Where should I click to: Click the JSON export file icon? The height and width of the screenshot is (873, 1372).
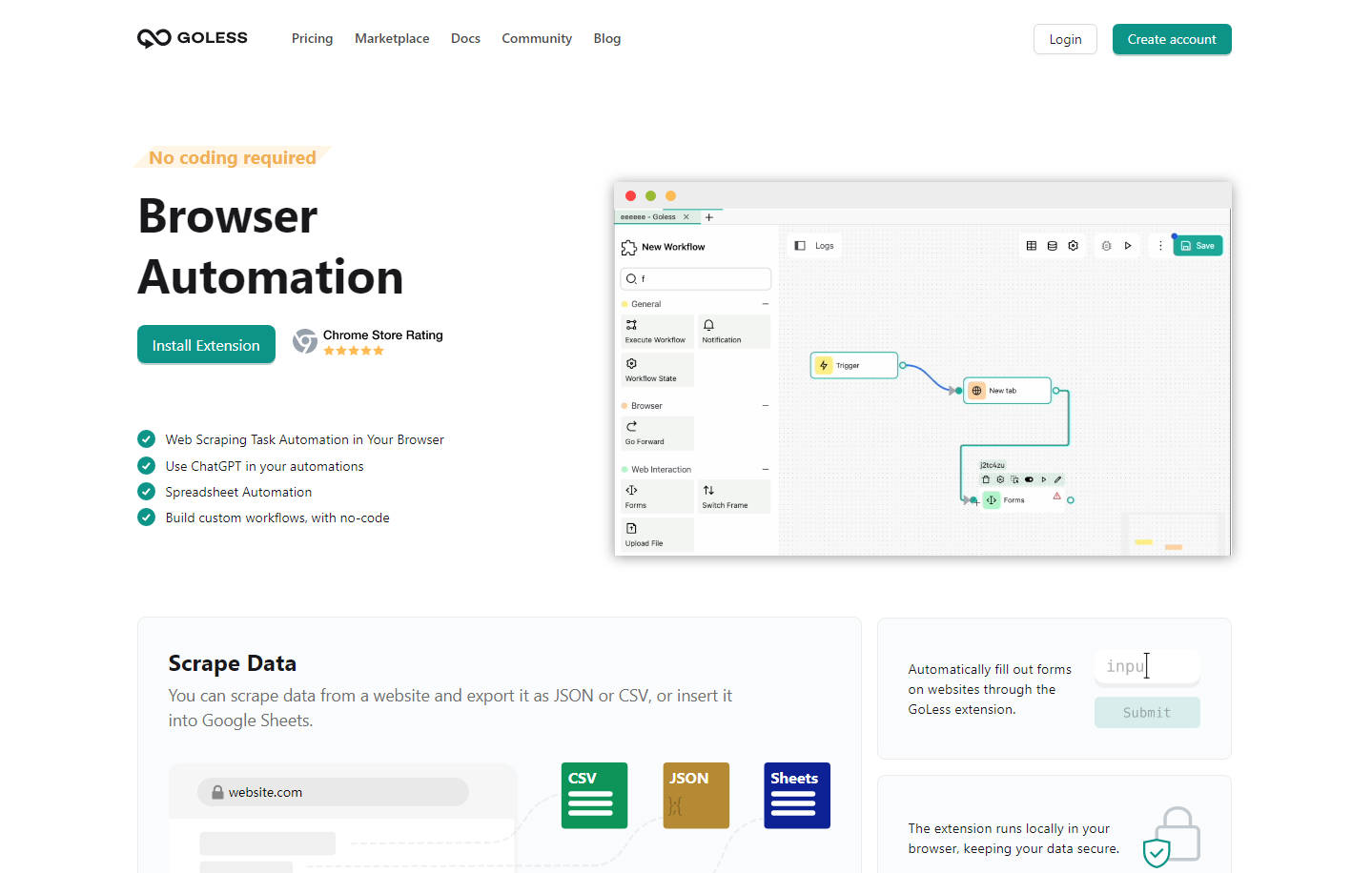tap(696, 795)
